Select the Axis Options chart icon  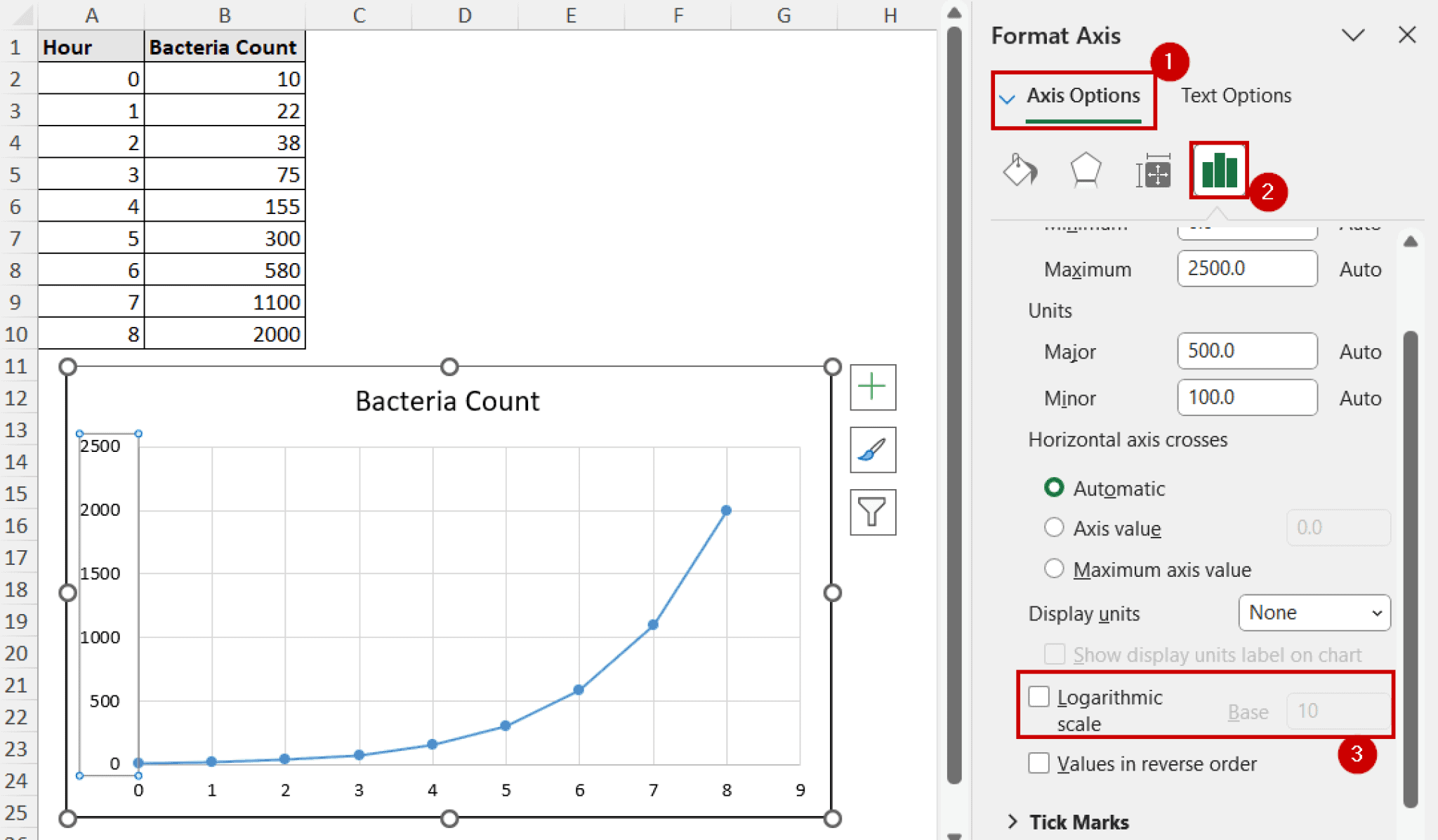[1218, 170]
